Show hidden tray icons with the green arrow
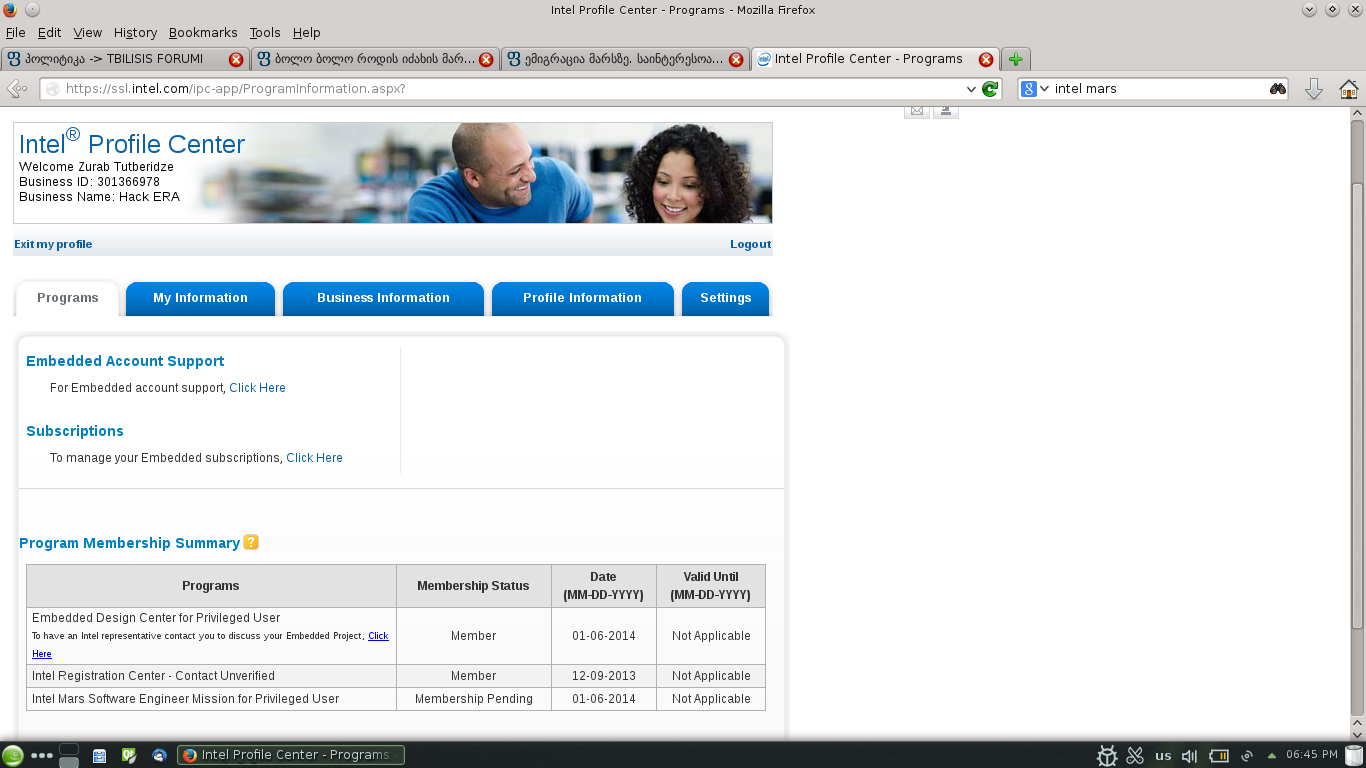The width and height of the screenshot is (1366, 768). point(1272,756)
